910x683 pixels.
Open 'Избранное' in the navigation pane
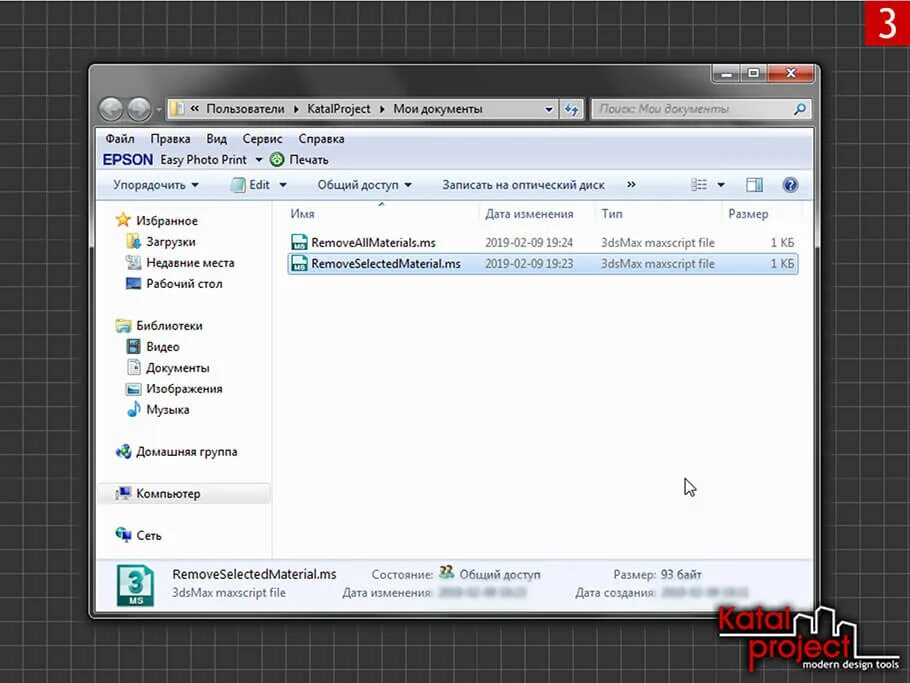[167, 221]
